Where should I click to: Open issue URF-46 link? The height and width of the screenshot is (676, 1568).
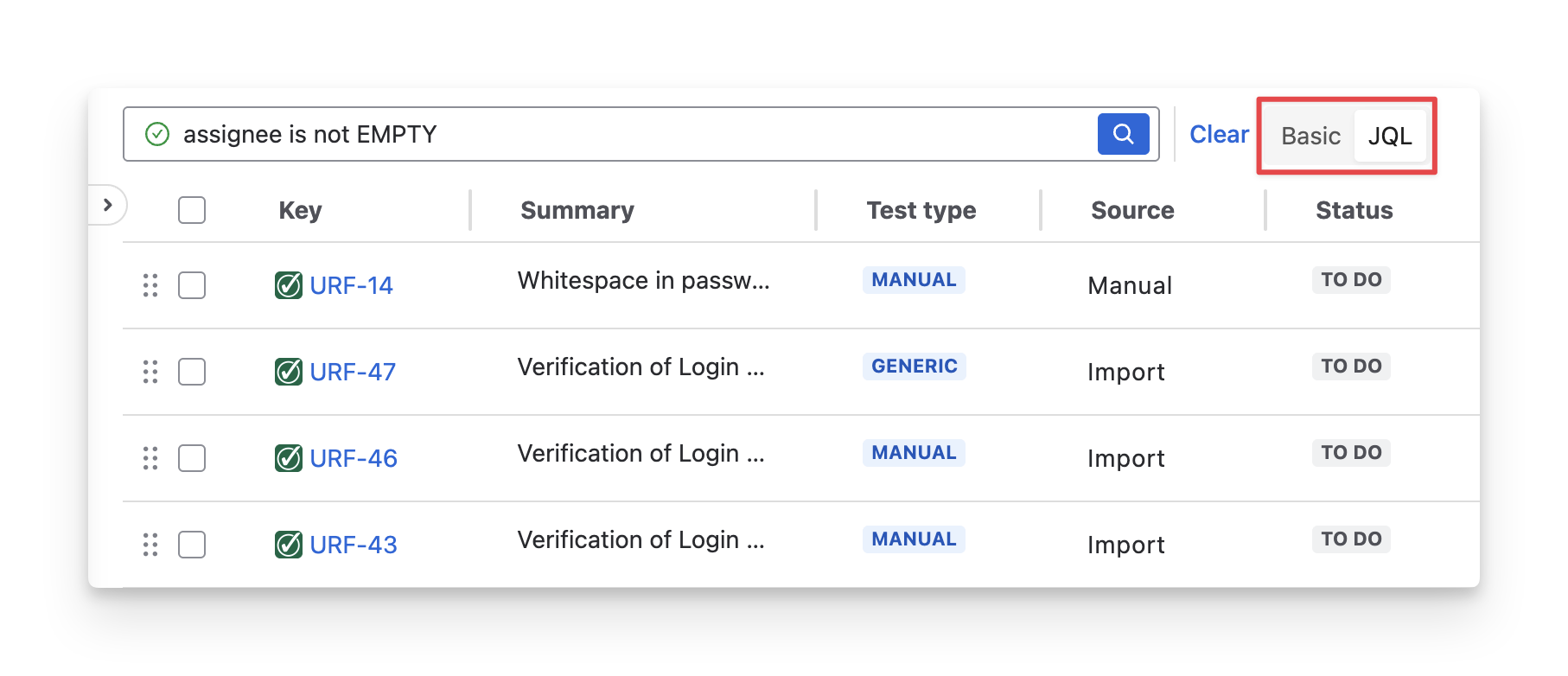354,458
